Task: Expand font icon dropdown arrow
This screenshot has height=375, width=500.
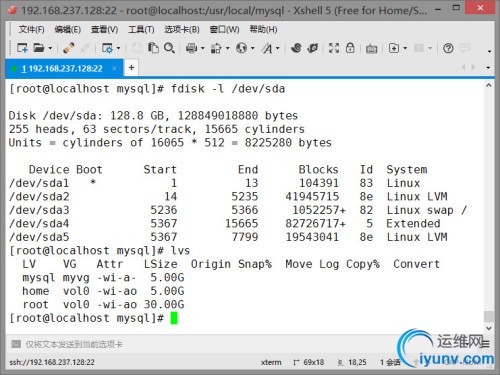Action: coord(278,49)
